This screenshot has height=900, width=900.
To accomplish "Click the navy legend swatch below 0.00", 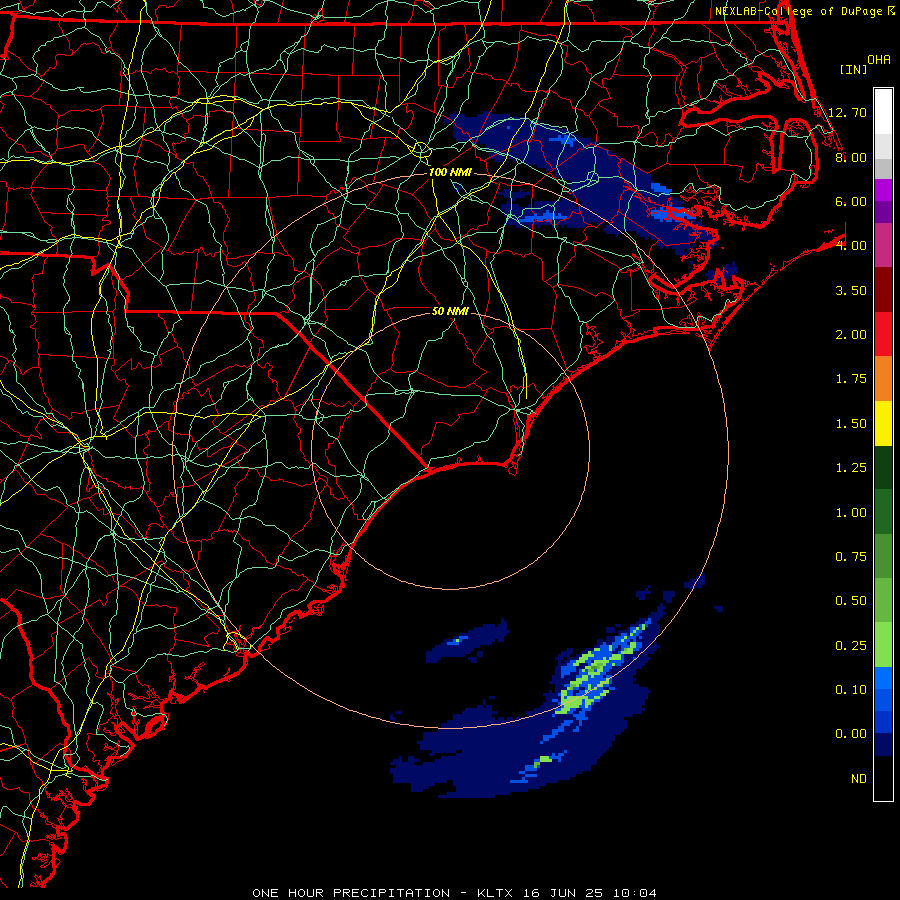I will [x=883, y=744].
